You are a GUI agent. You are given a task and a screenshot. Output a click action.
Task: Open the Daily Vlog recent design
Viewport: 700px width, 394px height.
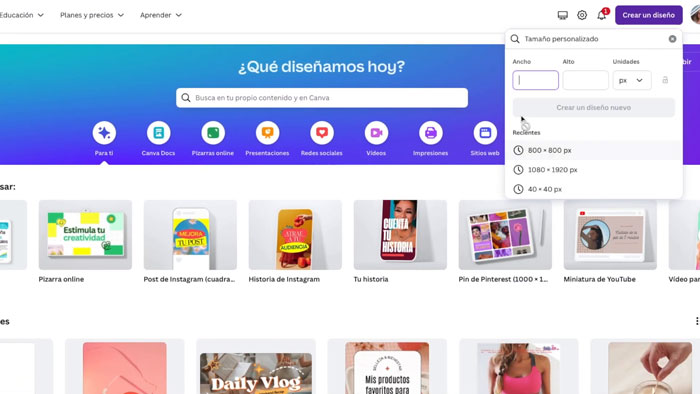(x=256, y=366)
